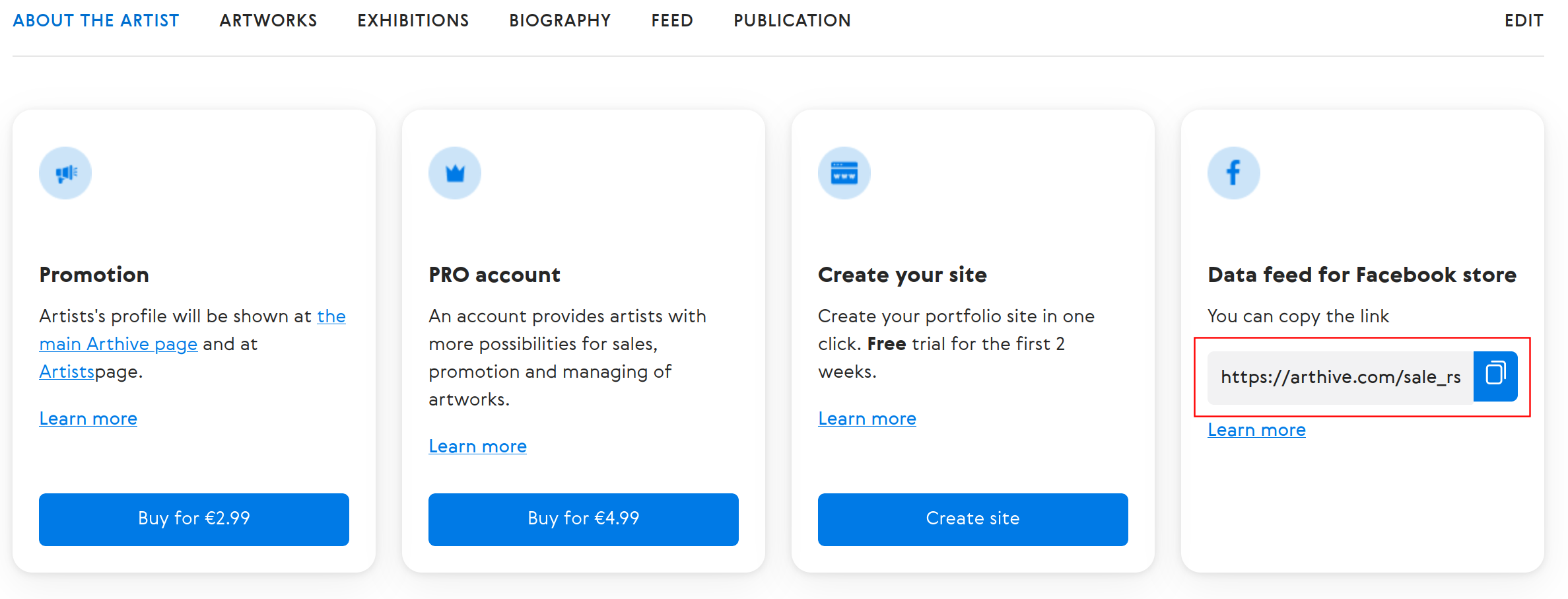The height and width of the screenshot is (599, 1568).
Task: Click the Create site button
Action: [973, 519]
